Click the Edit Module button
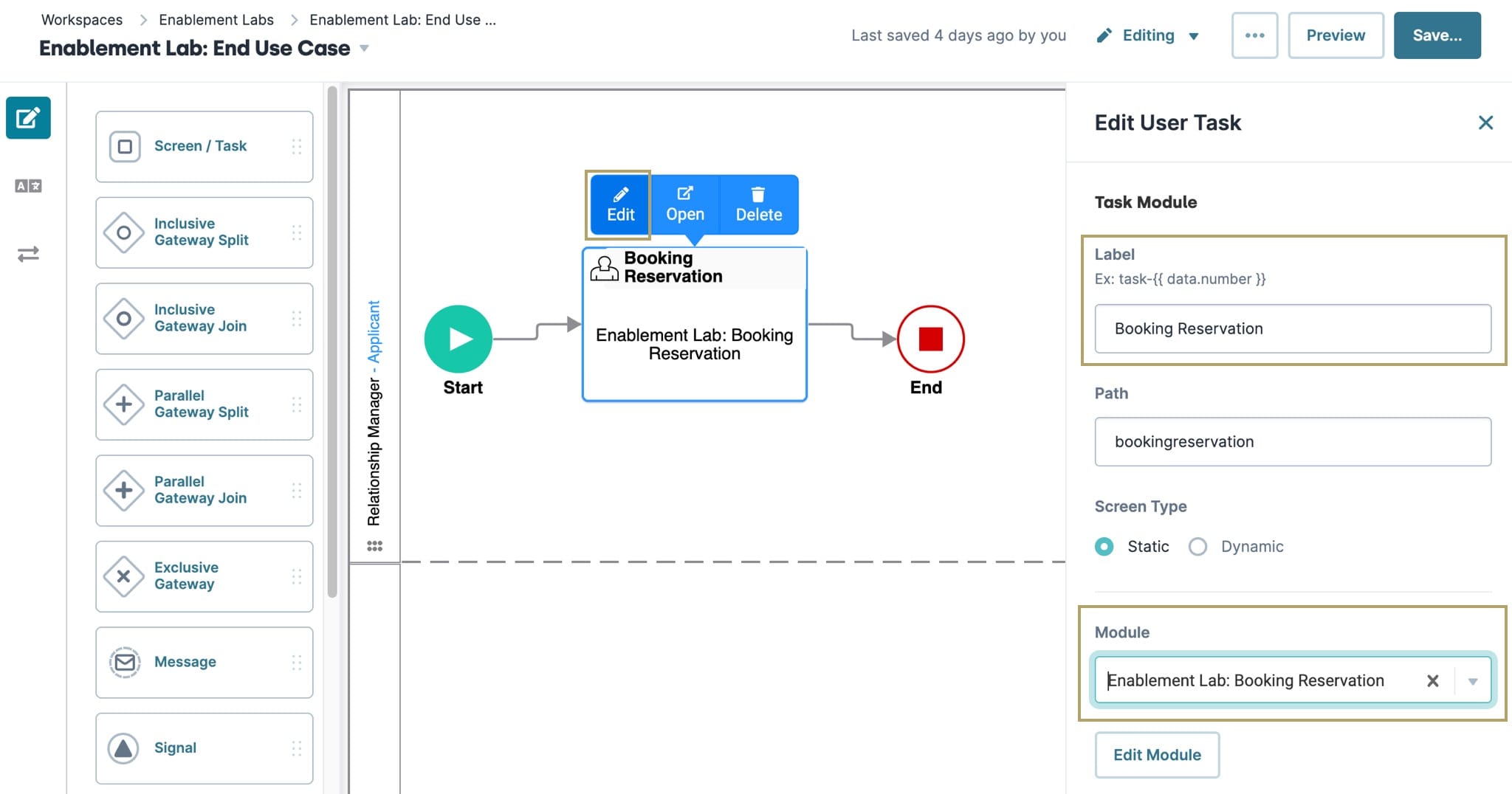 1157,755
